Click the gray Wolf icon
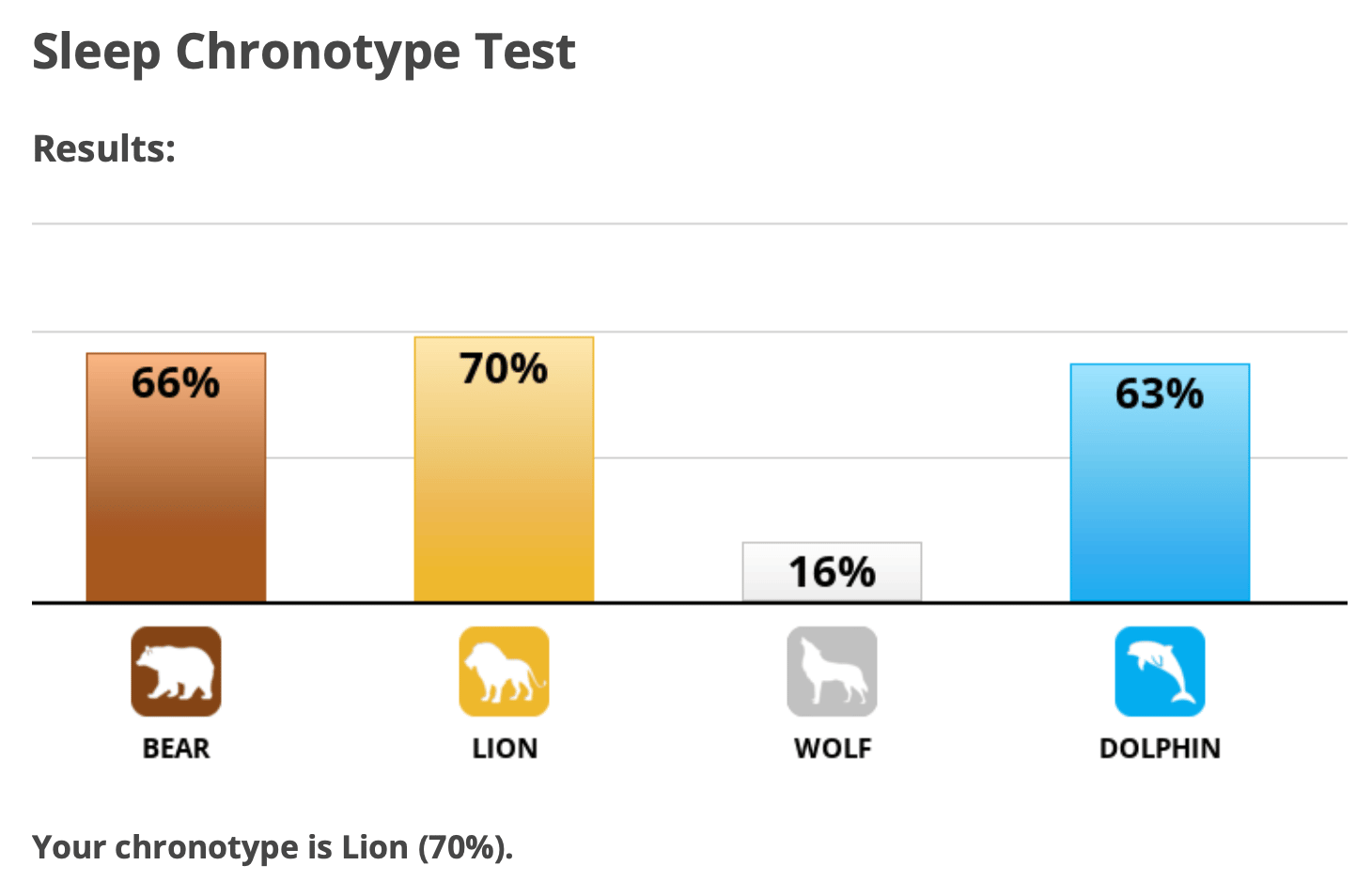This screenshot has height=881, width=1372. 832,672
